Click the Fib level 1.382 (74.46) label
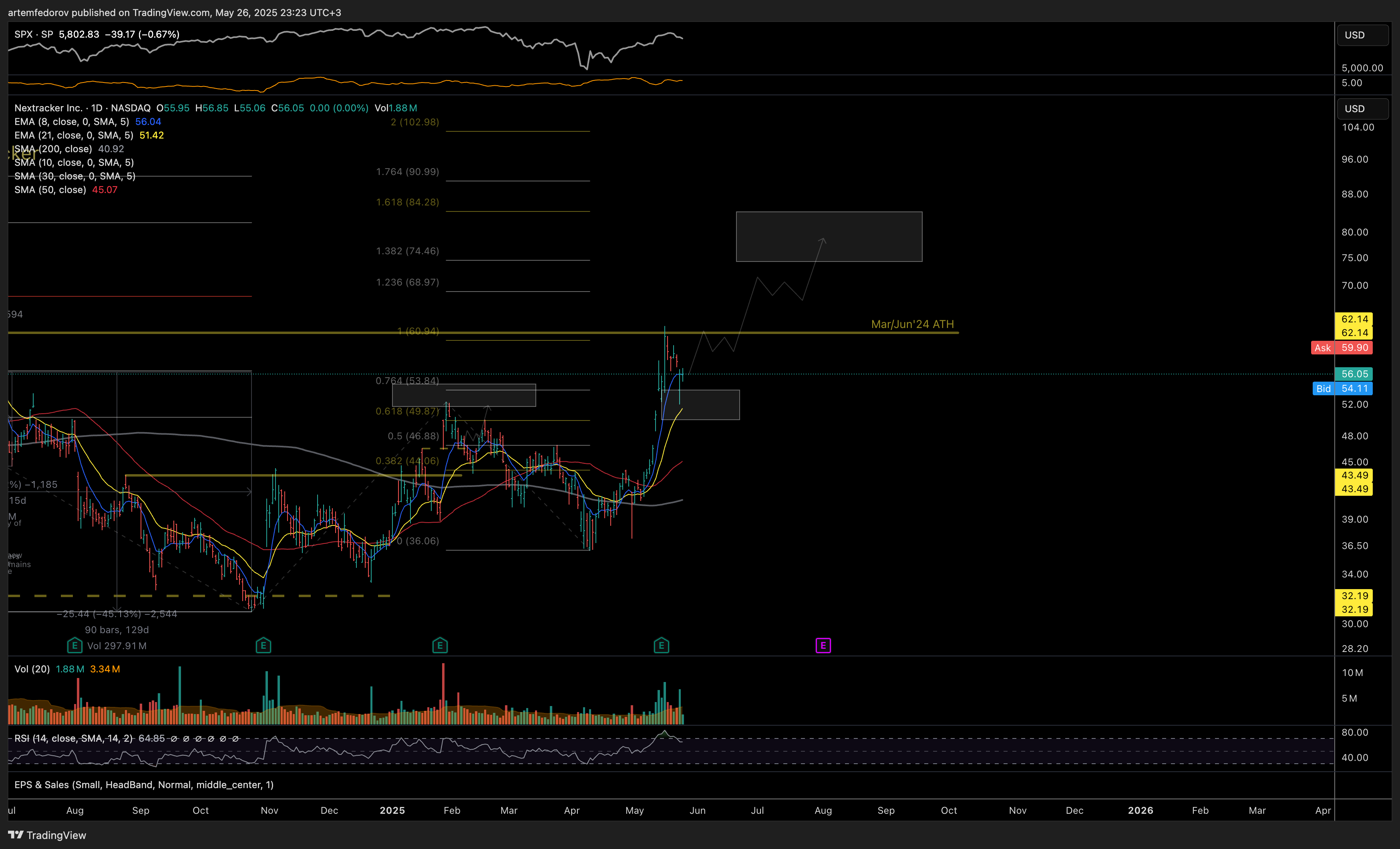The width and height of the screenshot is (1400, 849). 407,251
